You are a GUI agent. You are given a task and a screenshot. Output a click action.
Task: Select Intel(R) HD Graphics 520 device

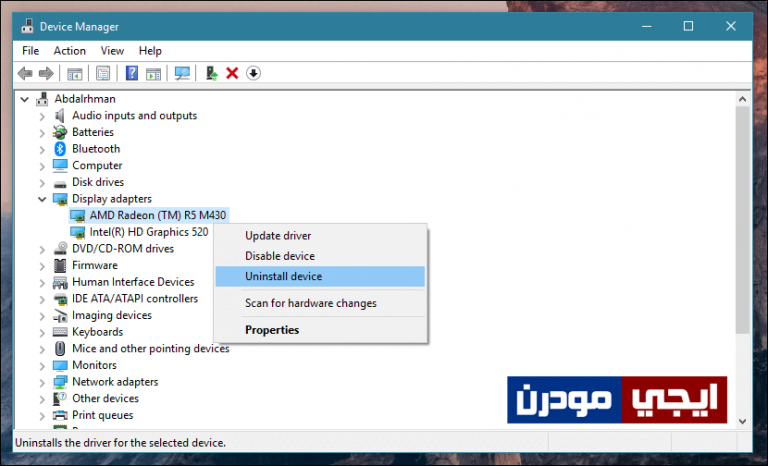click(149, 232)
